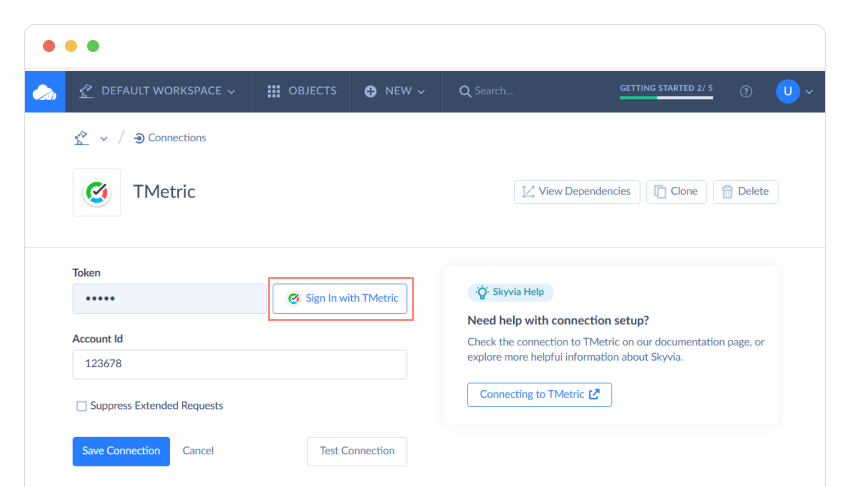This screenshot has height=487, width=851.
Task: Click Sign In with TMetric
Action: click(340, 298)
